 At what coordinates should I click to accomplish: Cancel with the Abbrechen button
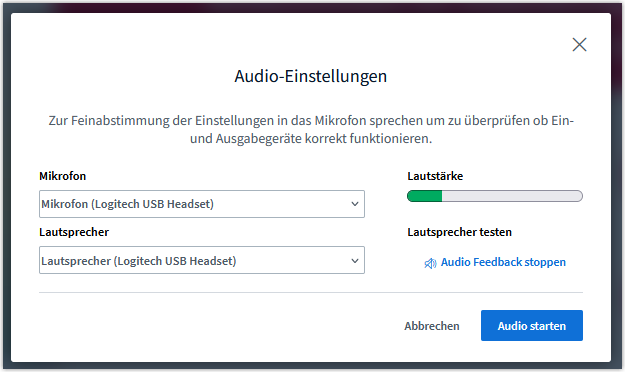432,326
